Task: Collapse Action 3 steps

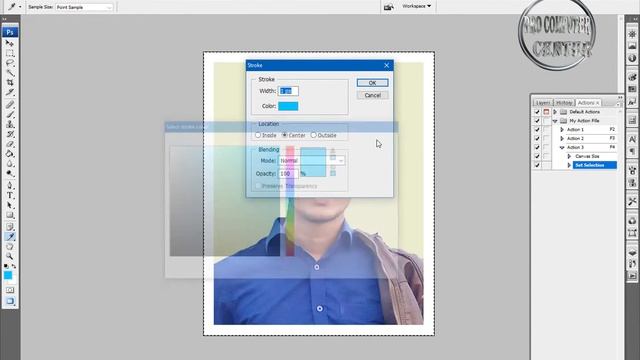Action: tap(562, 147)
